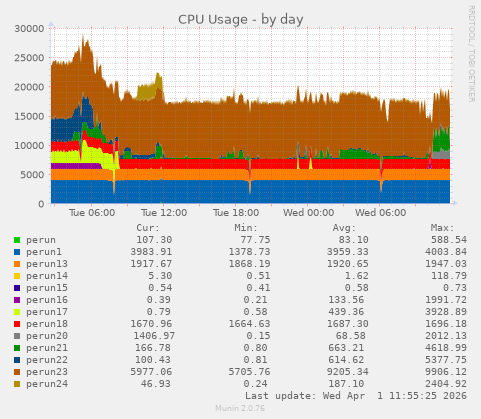Screen dimensions: 481x419
Task: Click the 'CPU Usage - by day' title
Action: point(241,20)
